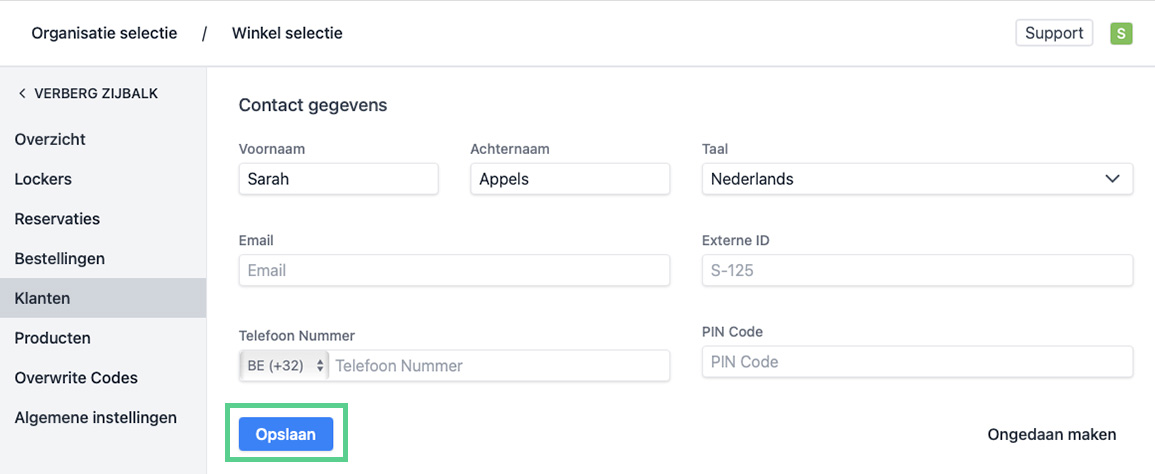Click the PIN Code input field

tap(917, 362)
